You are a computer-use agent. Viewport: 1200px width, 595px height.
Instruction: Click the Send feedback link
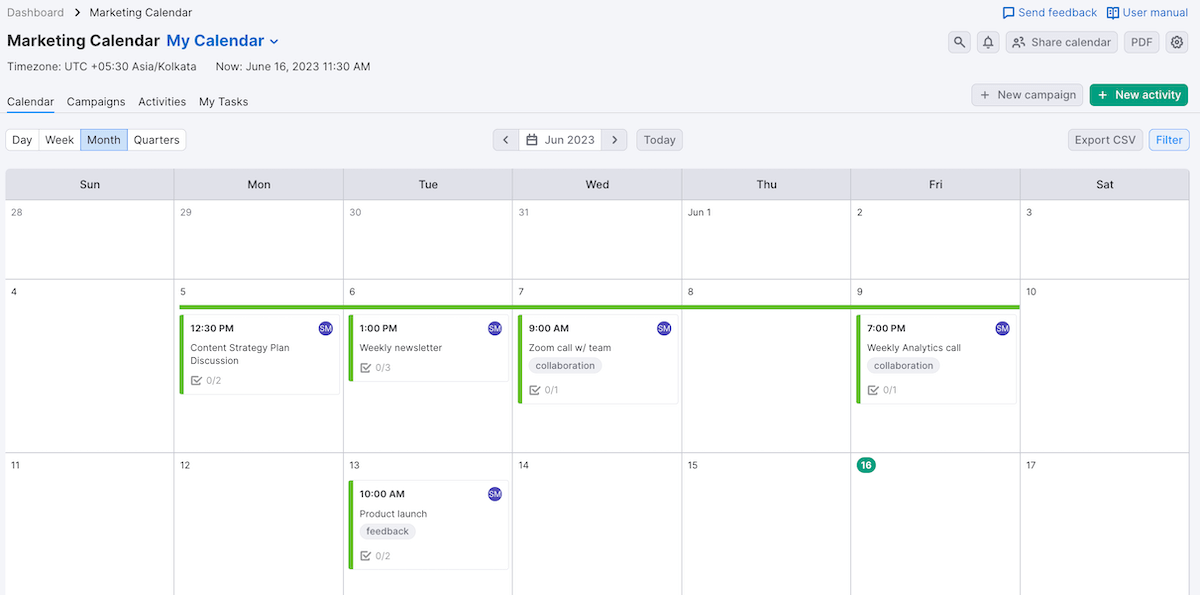[1049, 13]
